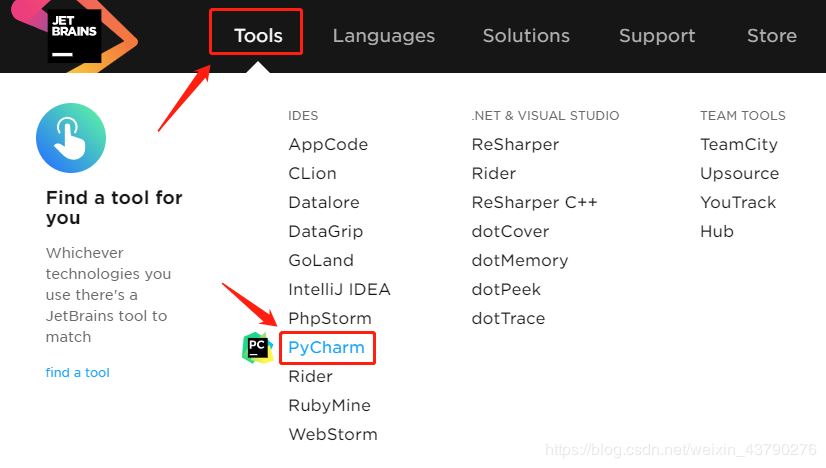Go to the Store menu item
The image size is (826, 468).
[771, 36]
